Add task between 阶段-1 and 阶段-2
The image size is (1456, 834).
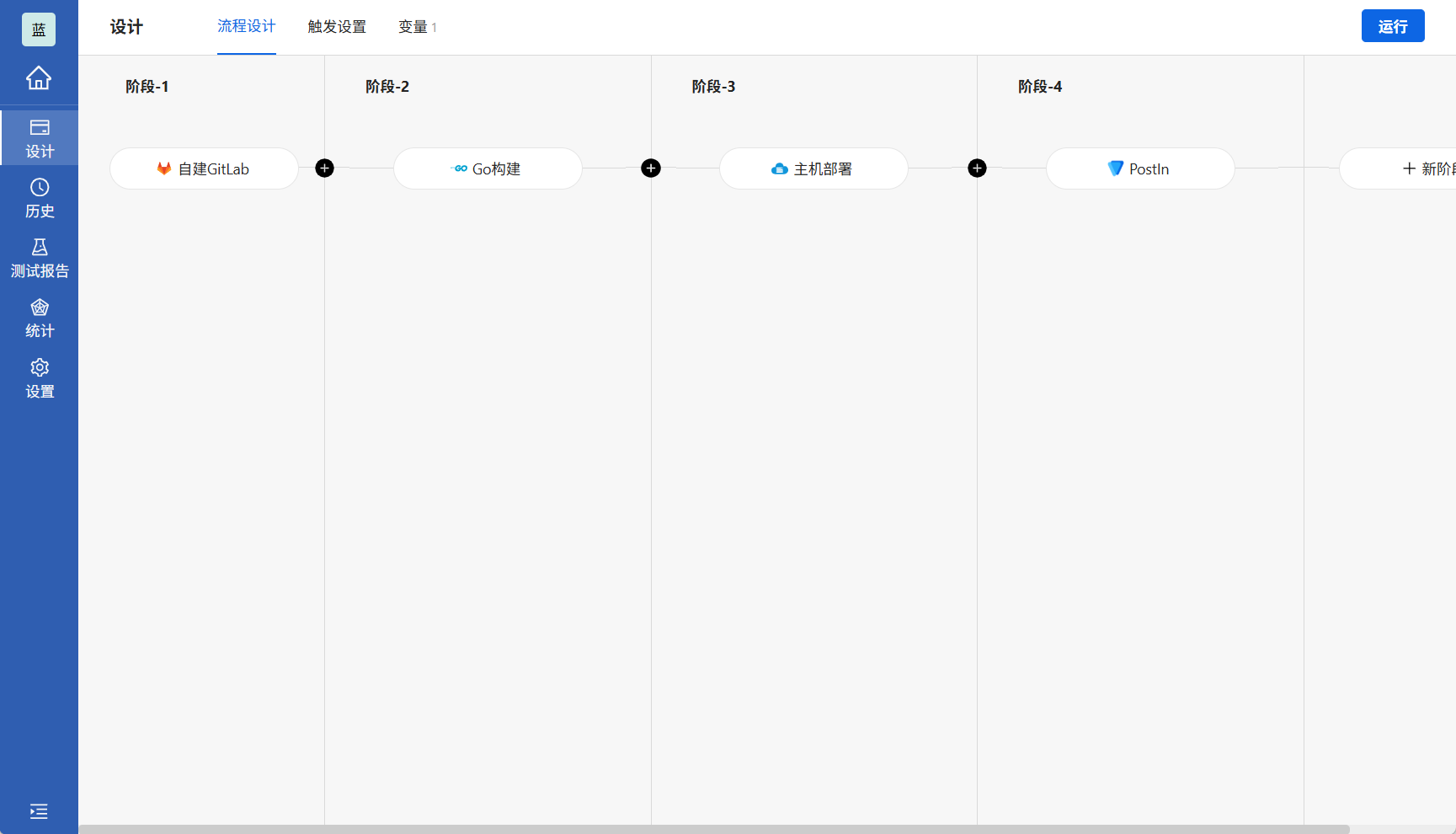(324, 168)
